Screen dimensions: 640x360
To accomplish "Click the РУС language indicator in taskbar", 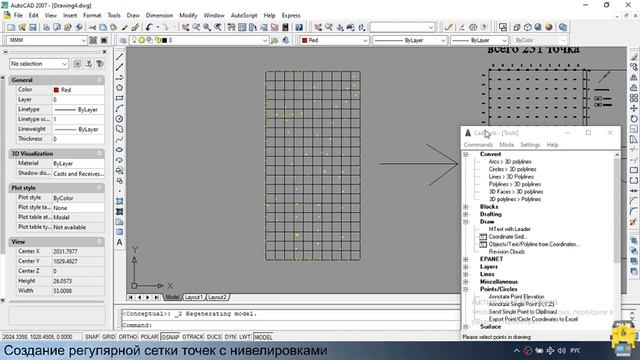I will click(575, 351).
